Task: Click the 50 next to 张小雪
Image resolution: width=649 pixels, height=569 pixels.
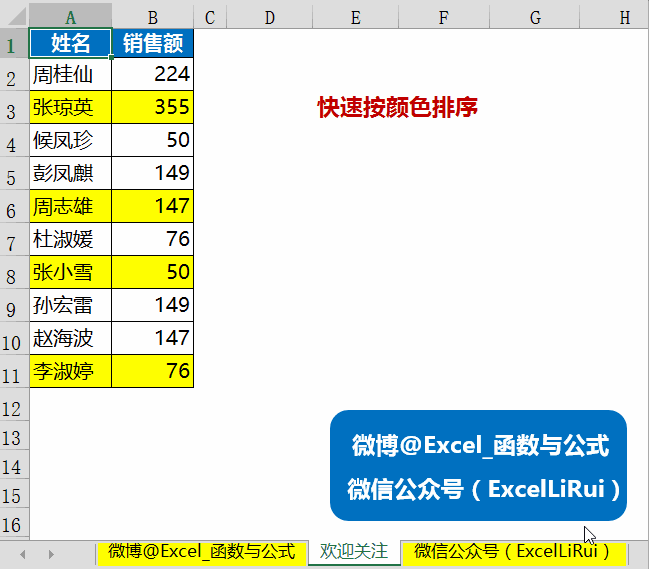Action: [153, 272]
